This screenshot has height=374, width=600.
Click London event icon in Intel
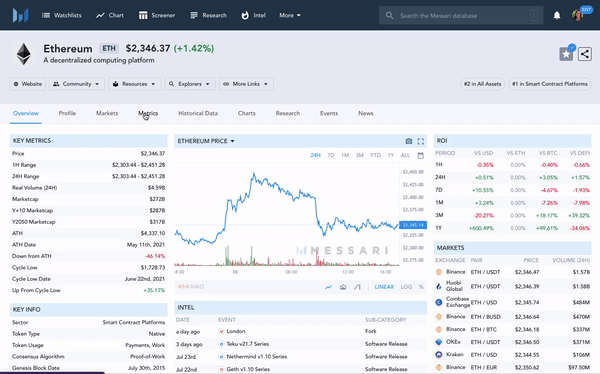pyautogui.click(x=221, y=331)
